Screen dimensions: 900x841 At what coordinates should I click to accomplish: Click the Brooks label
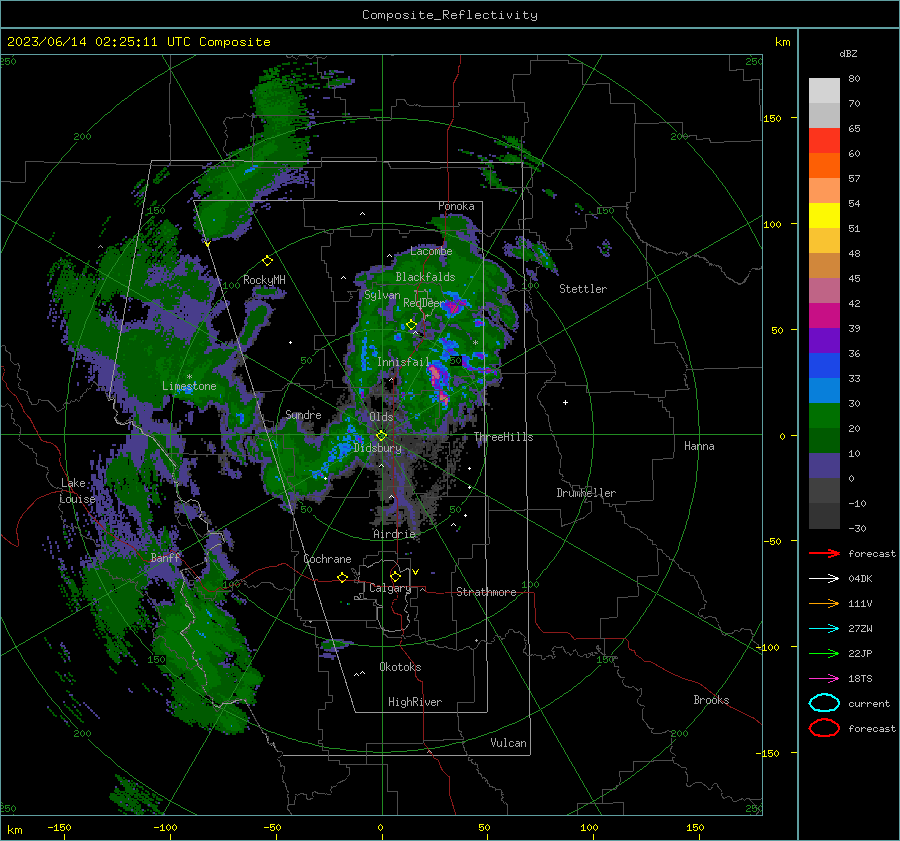coord(711,700)
